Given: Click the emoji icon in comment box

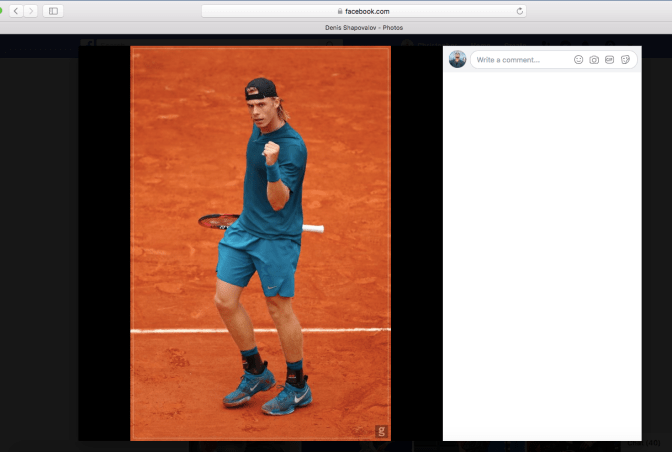Looking at the screenshot, I should 578,60.
